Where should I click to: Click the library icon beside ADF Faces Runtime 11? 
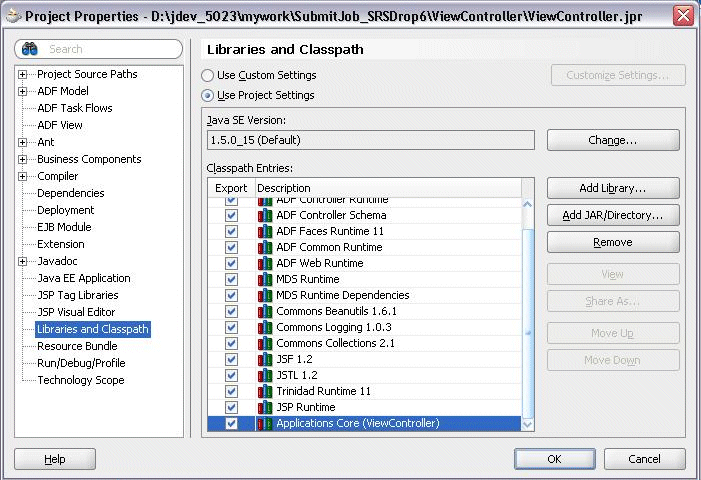coord(265,232)
